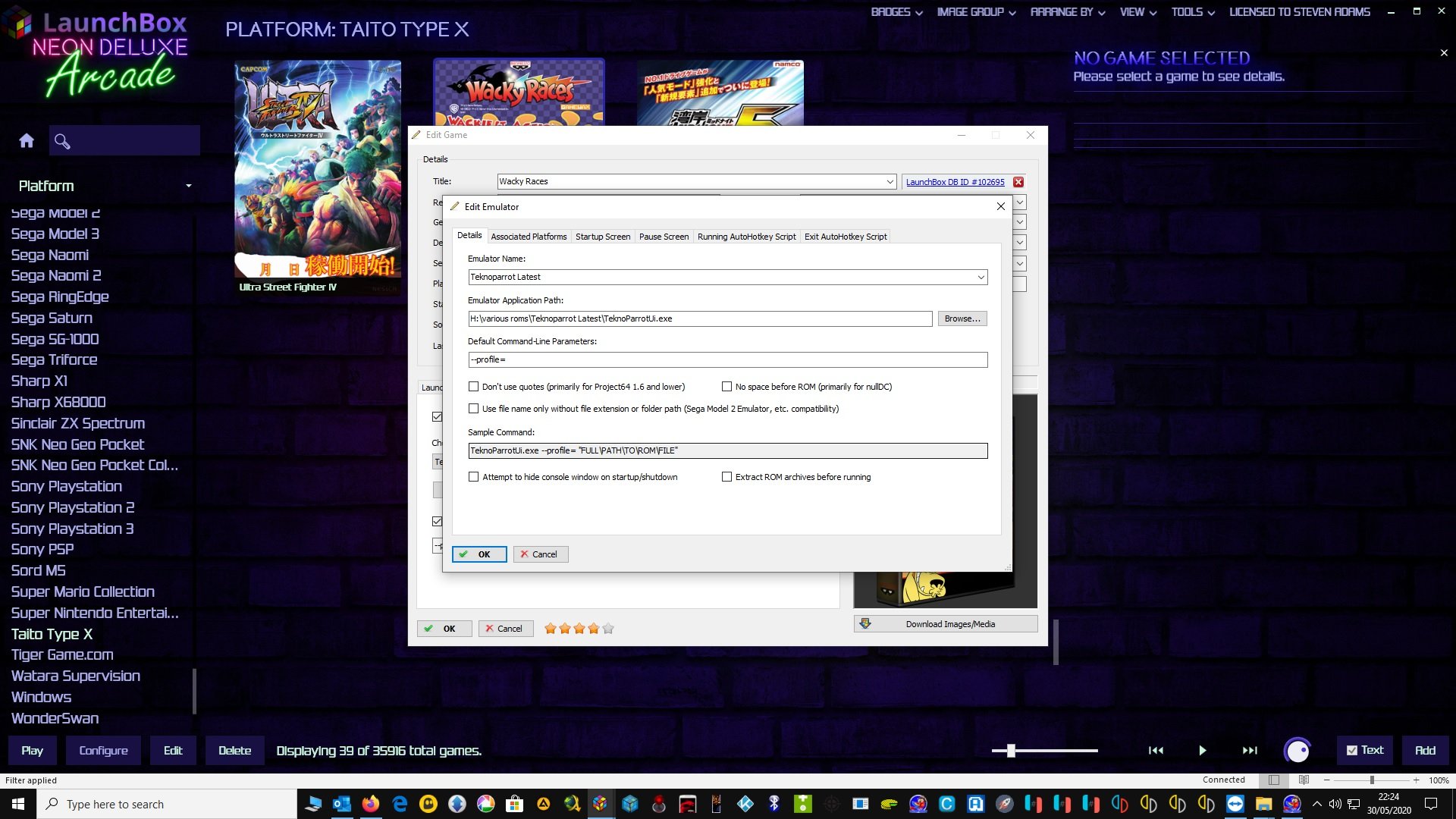Click in Default Command-Line Parameters field
Viewport: 1456px width, 819px height.
727,359
